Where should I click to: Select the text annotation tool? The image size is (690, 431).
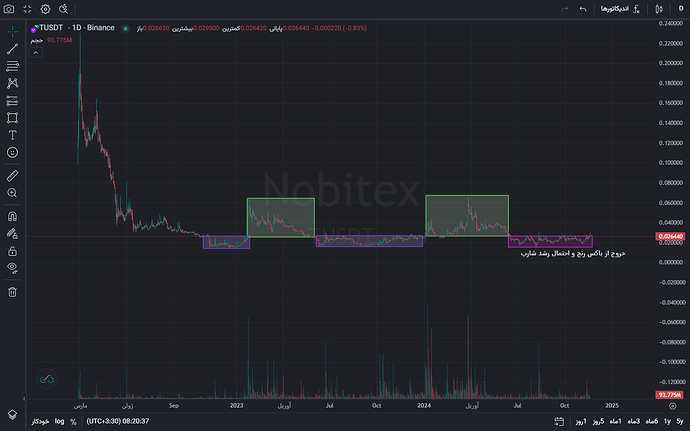12,135
